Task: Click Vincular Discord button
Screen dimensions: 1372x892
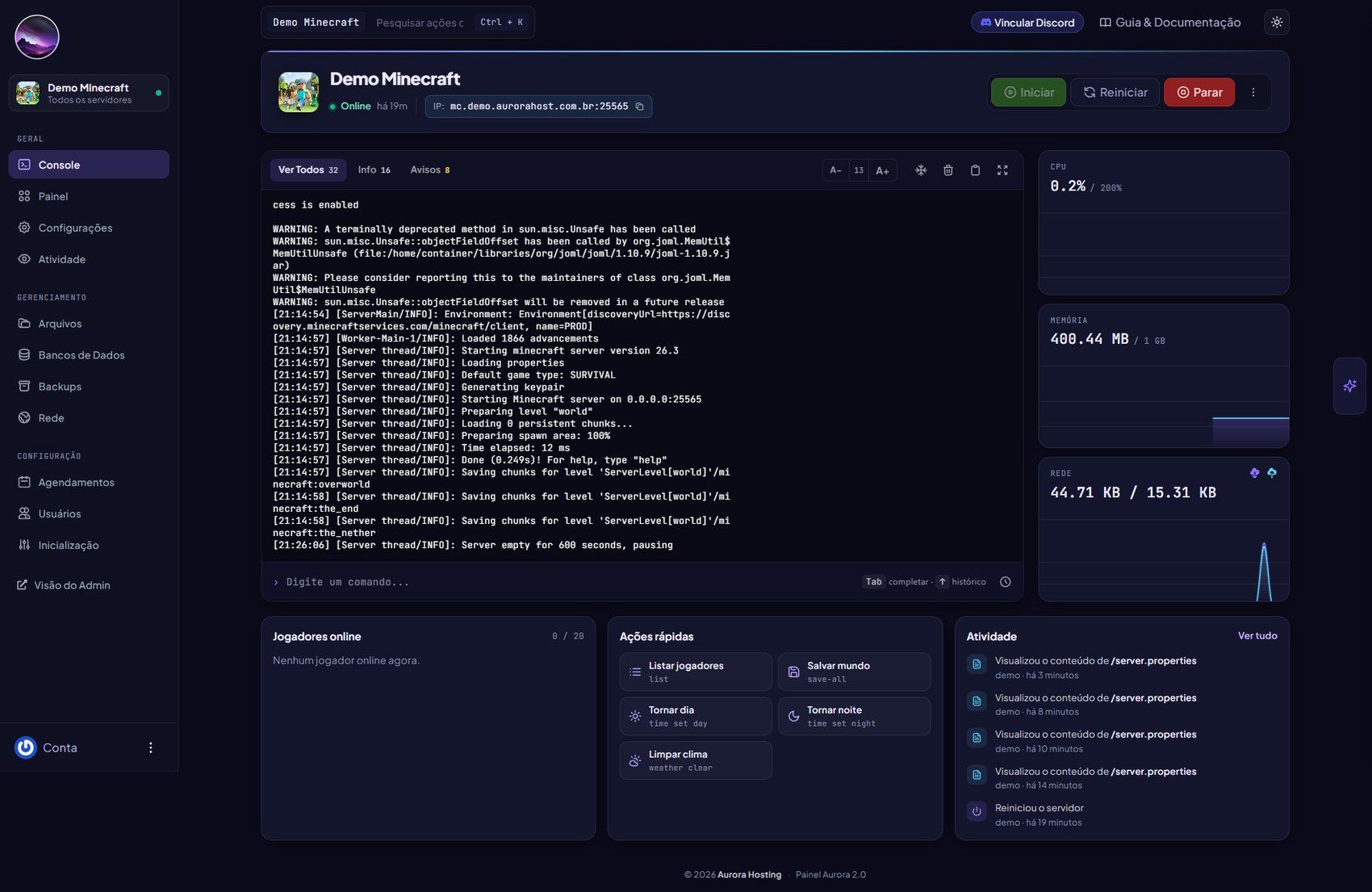Action: [1027, 23]
